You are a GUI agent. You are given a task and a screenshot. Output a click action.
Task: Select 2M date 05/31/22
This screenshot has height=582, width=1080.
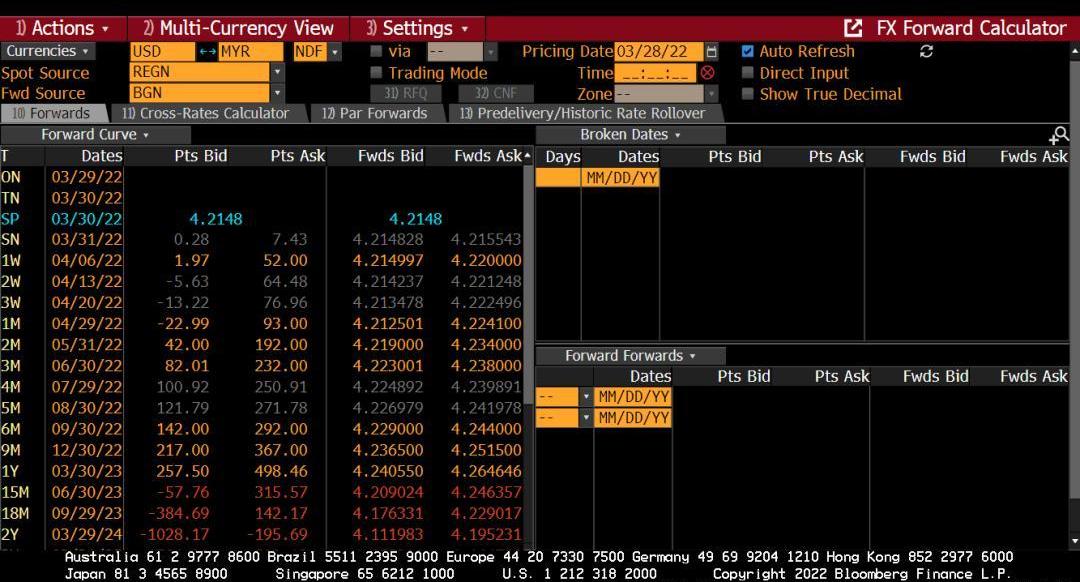[x=87, y=344]
